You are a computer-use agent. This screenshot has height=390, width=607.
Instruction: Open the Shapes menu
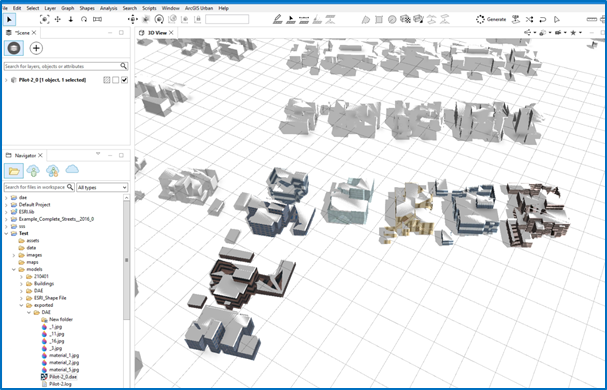pos(87,8)
